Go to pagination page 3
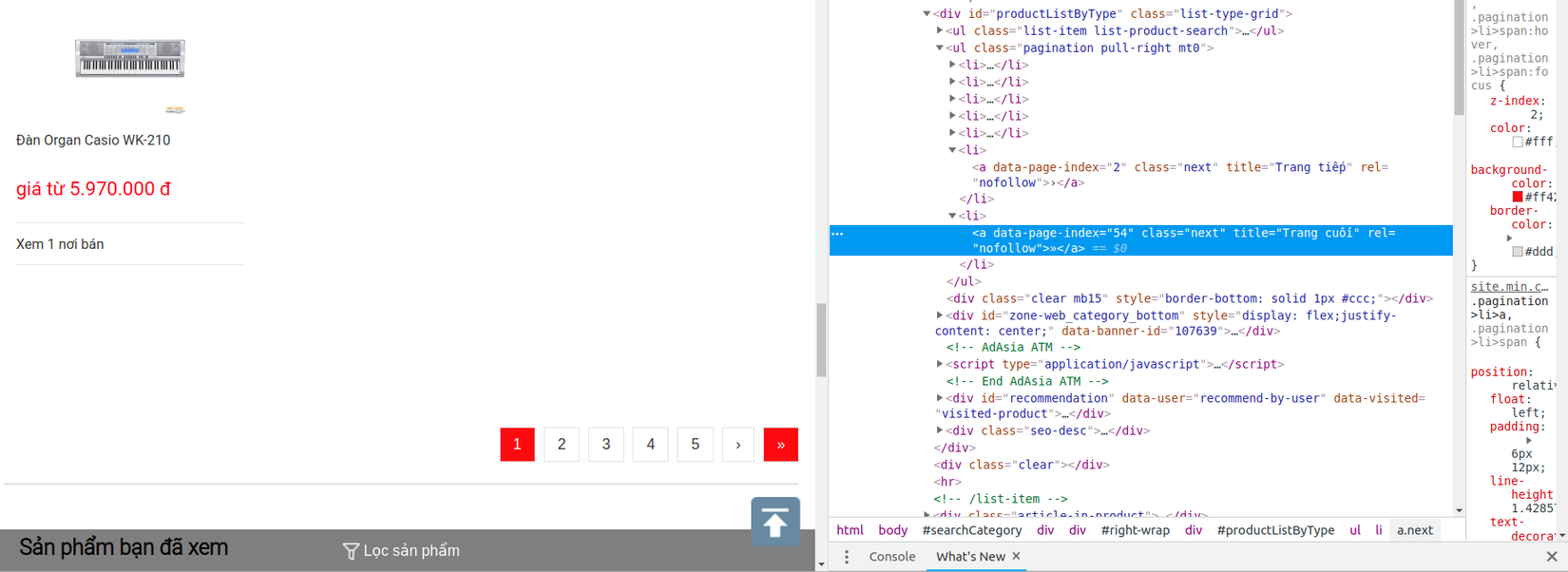This screenshot has width=1568, height=572. coord(606,444)
